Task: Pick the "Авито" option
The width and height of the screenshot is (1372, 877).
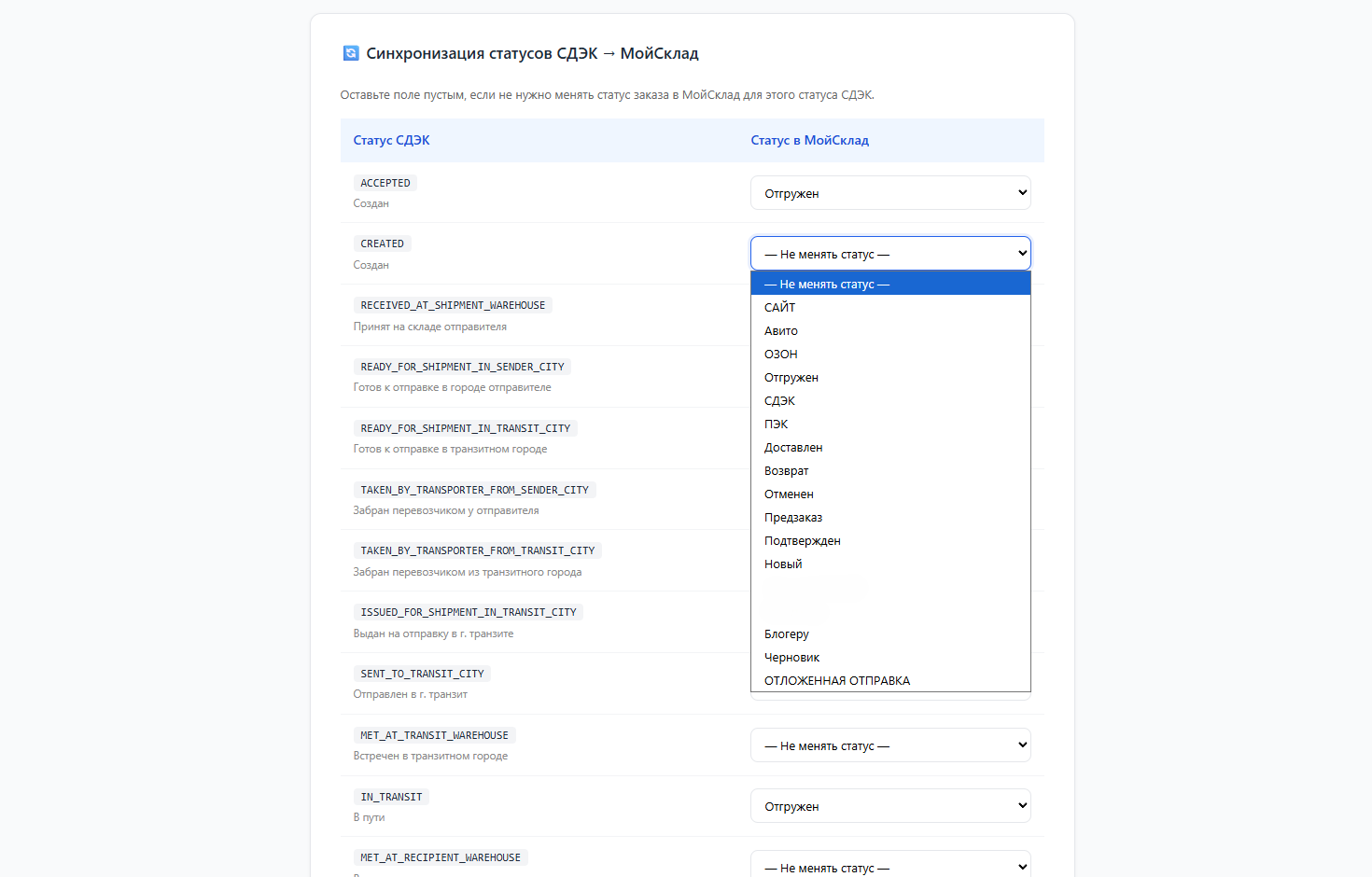Action: (x=890, y=330)
